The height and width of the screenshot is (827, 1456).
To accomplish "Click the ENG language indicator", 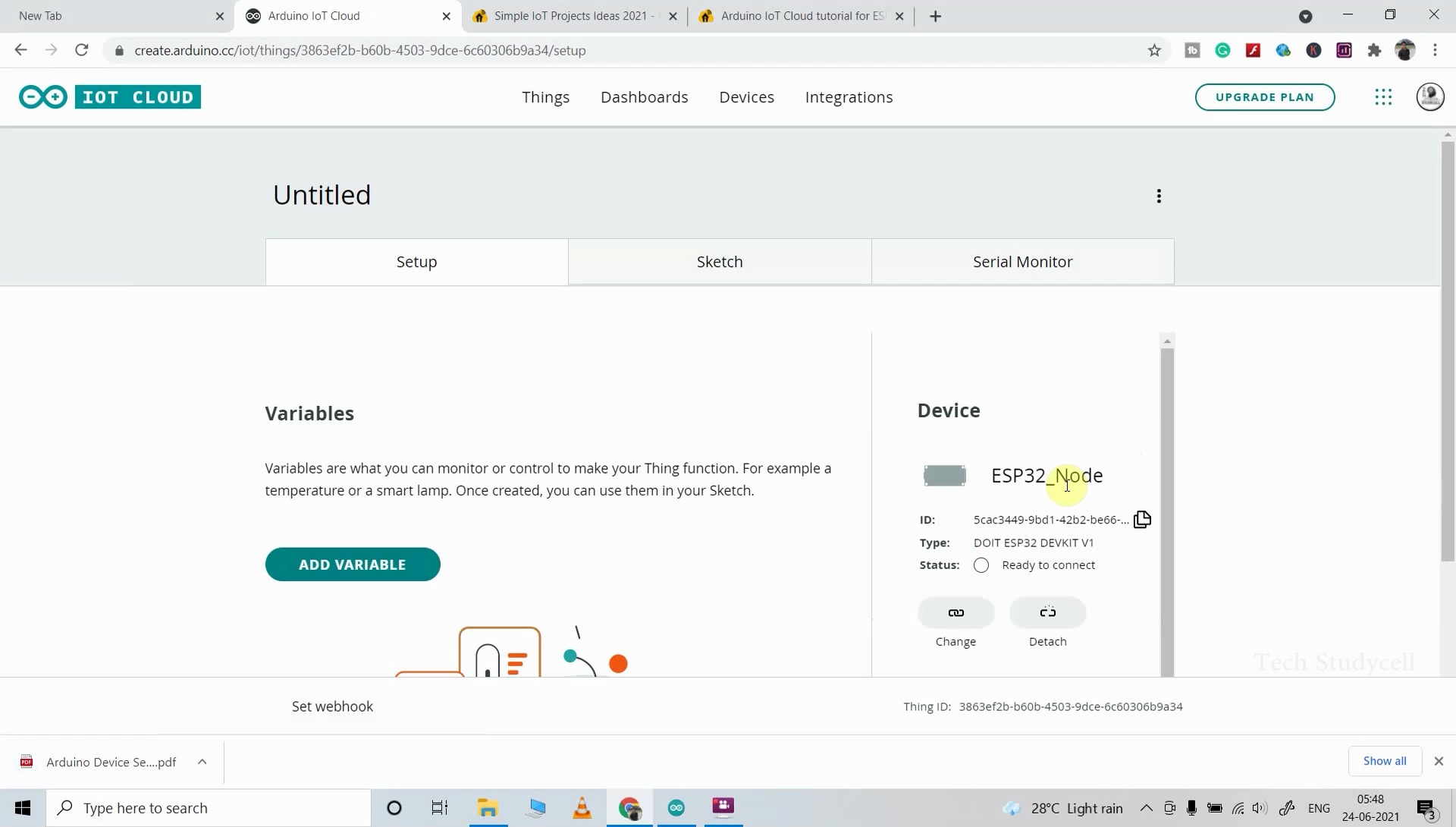I will (1319, 808).
